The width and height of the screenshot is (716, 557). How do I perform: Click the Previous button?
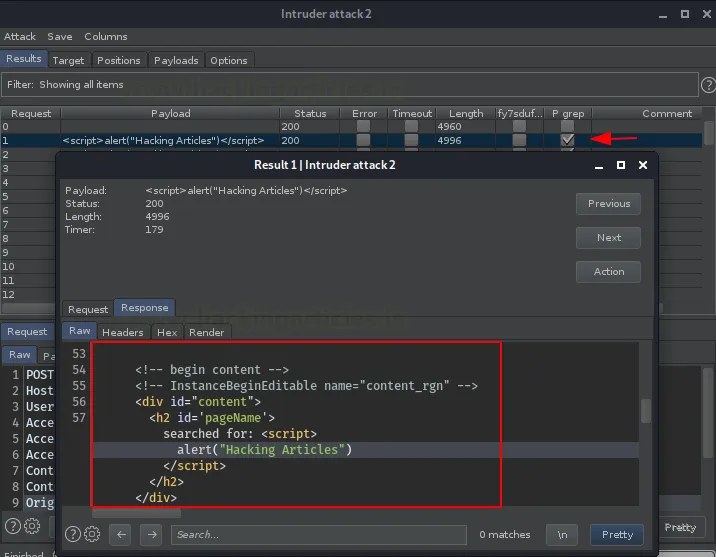click(608, 203)
